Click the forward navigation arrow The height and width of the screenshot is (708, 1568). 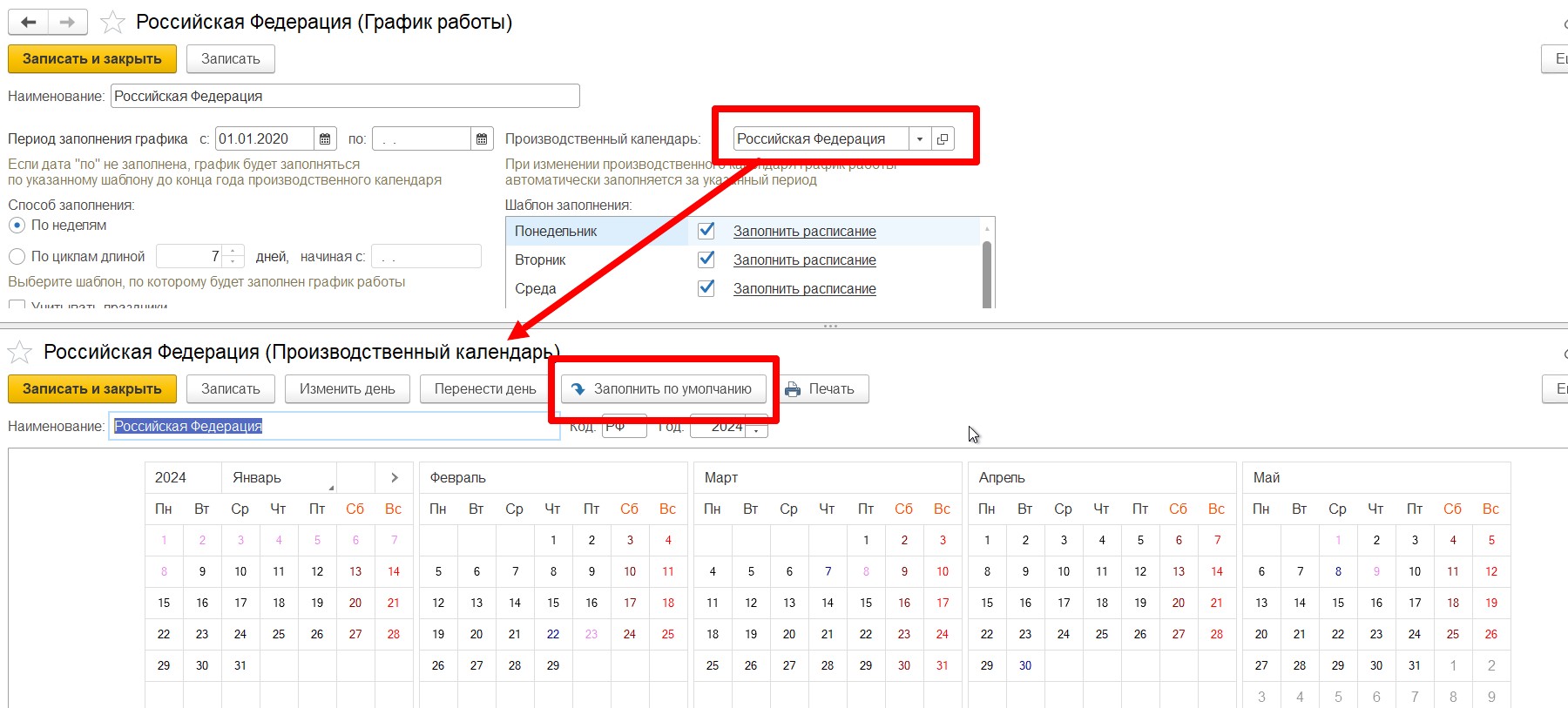click(67, 23)
